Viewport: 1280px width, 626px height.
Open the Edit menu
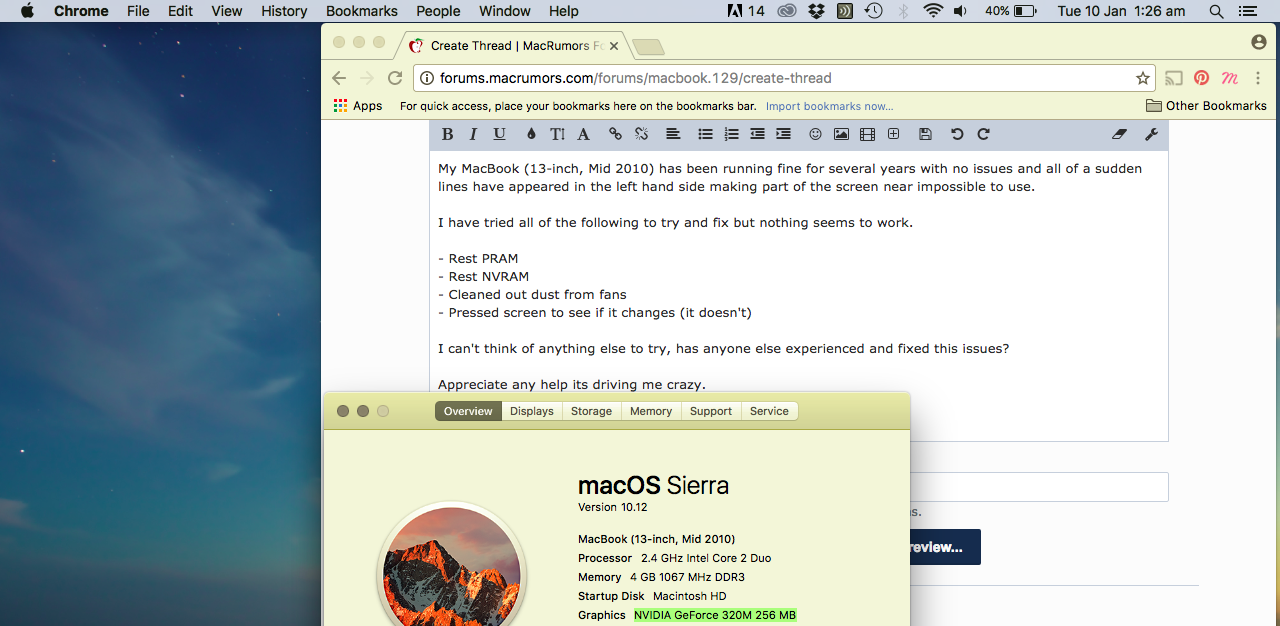pos(180,11)
